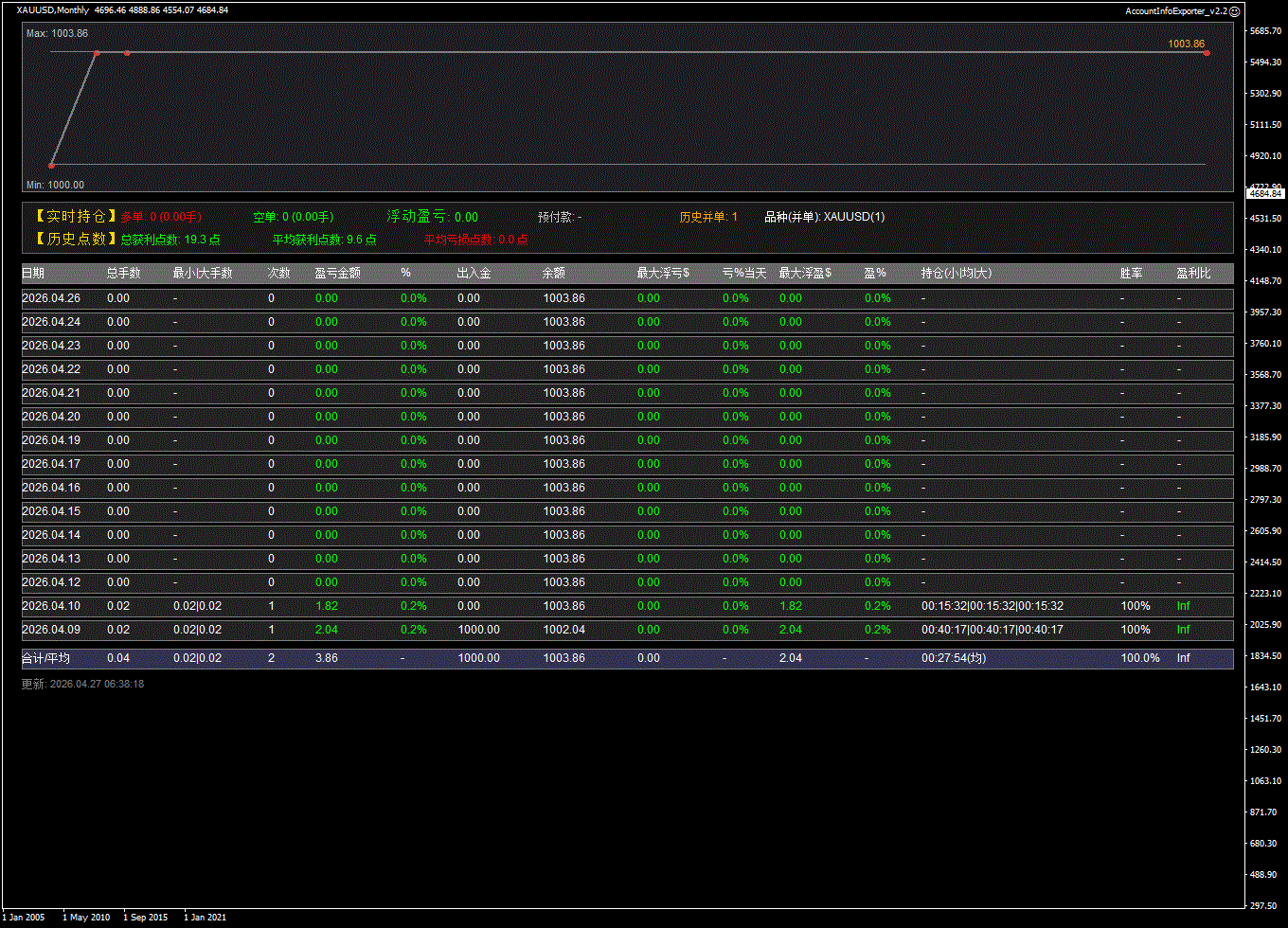Image resolution: width=1288 pixels, height=928 pixels.
Task: Click the 余额 column header
Action: 554,273
